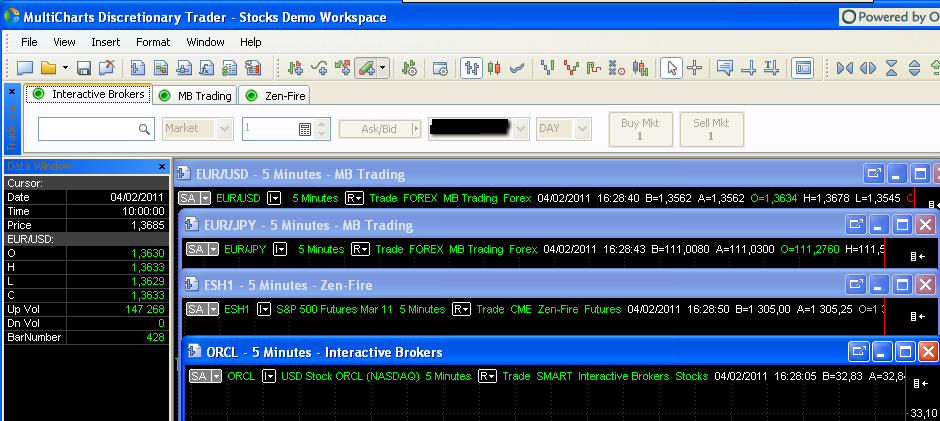Click the quantity up/down stepper
Image resolution: width=940 pixels, height=421 pixels.
(x=323, y=129)
